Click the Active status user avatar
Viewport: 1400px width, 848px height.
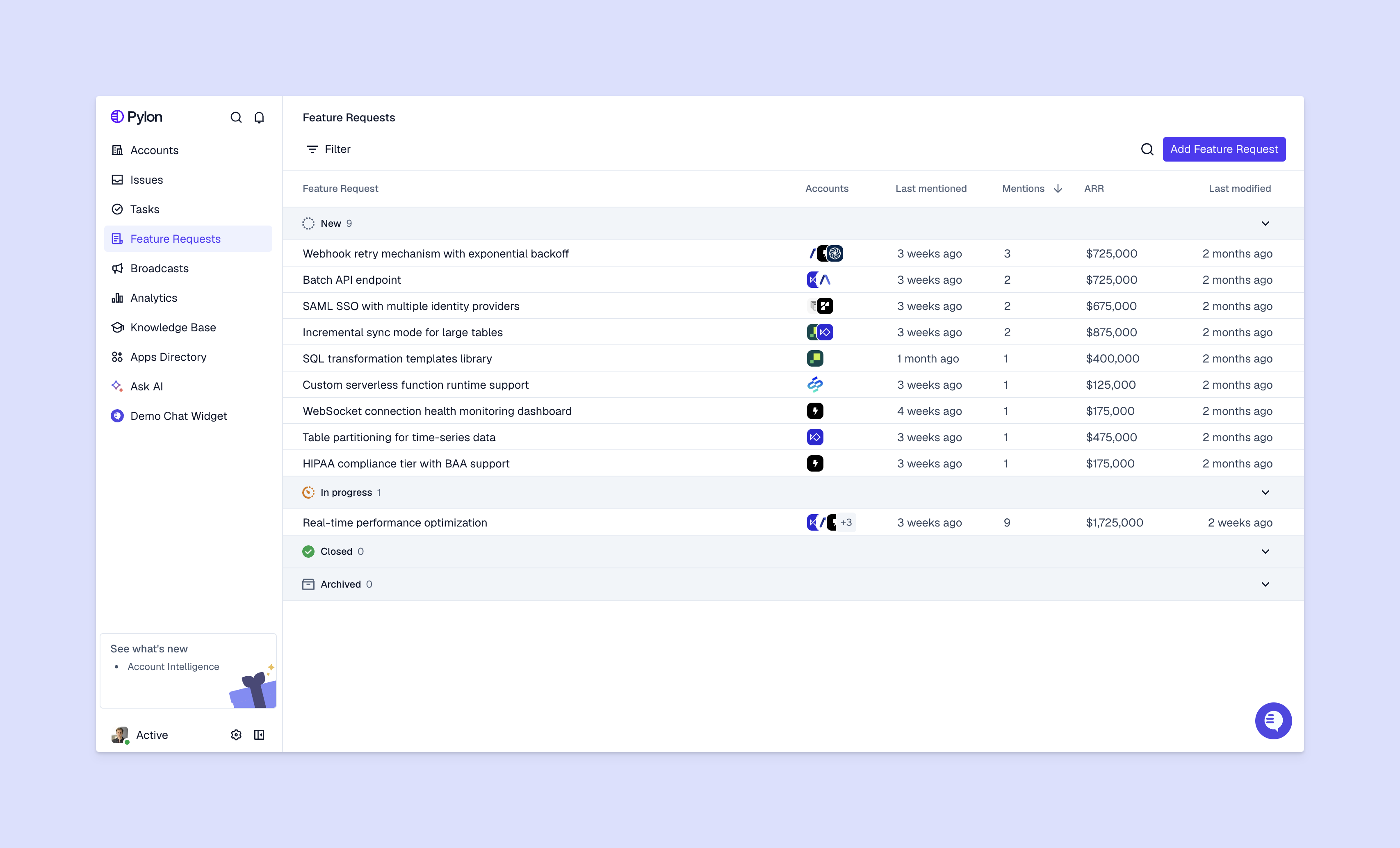(119, 735)
